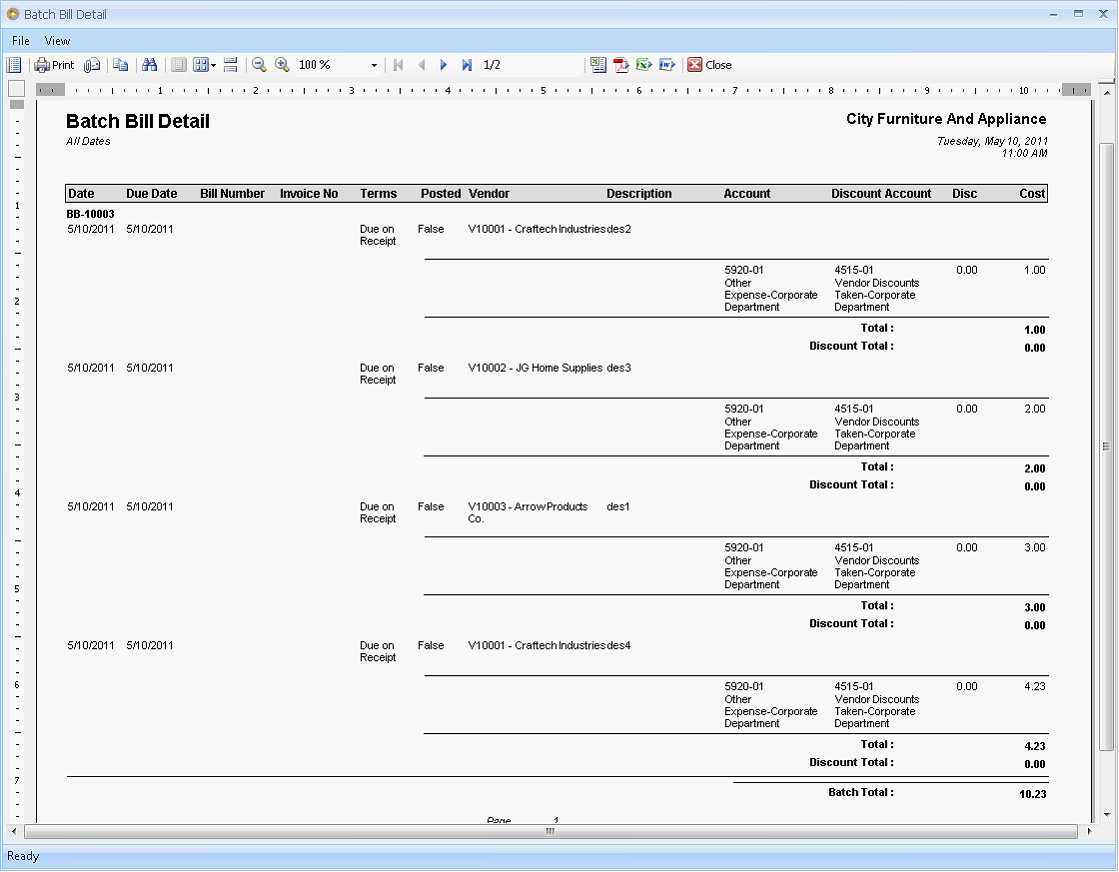Export report to Word icon

point(667,65)
